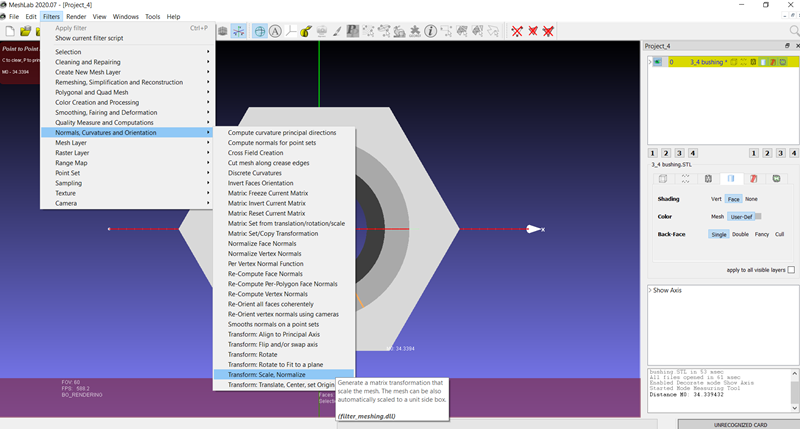The height and width of the screenshot is (429, 800).
Task: Select User-Def color mode button
Action: point(741,217)
